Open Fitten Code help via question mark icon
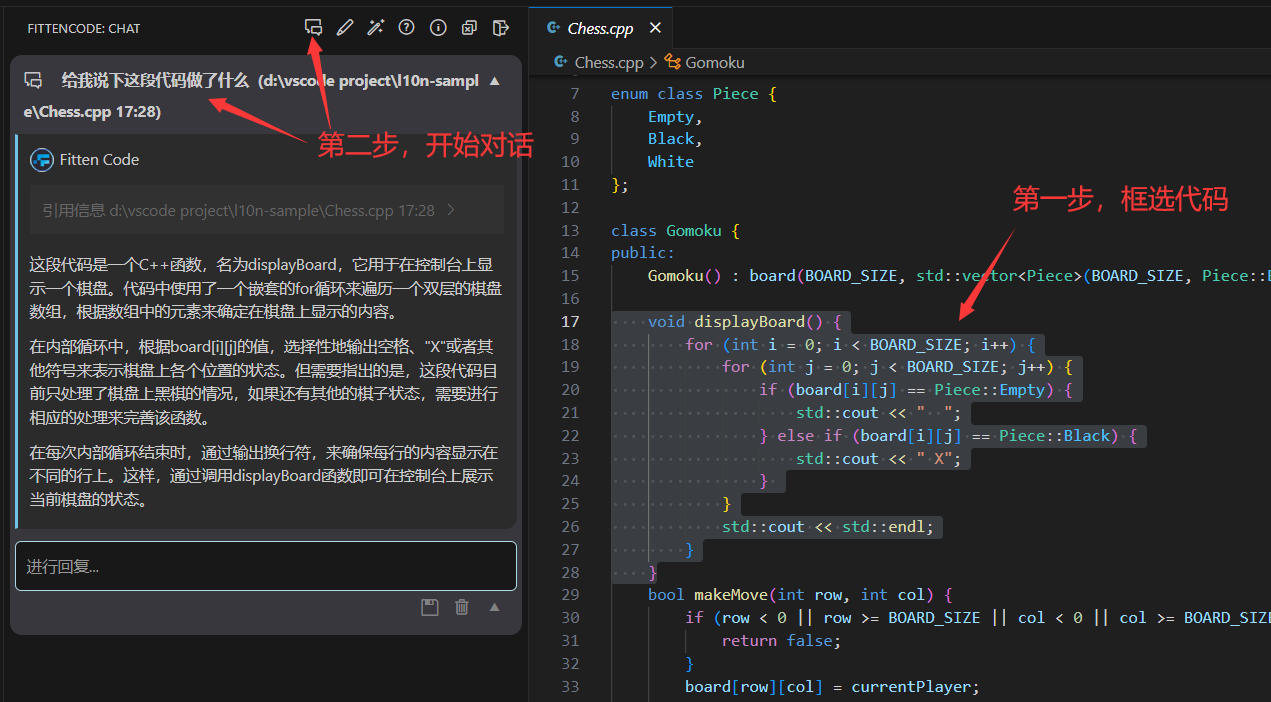 coord(406,27)
